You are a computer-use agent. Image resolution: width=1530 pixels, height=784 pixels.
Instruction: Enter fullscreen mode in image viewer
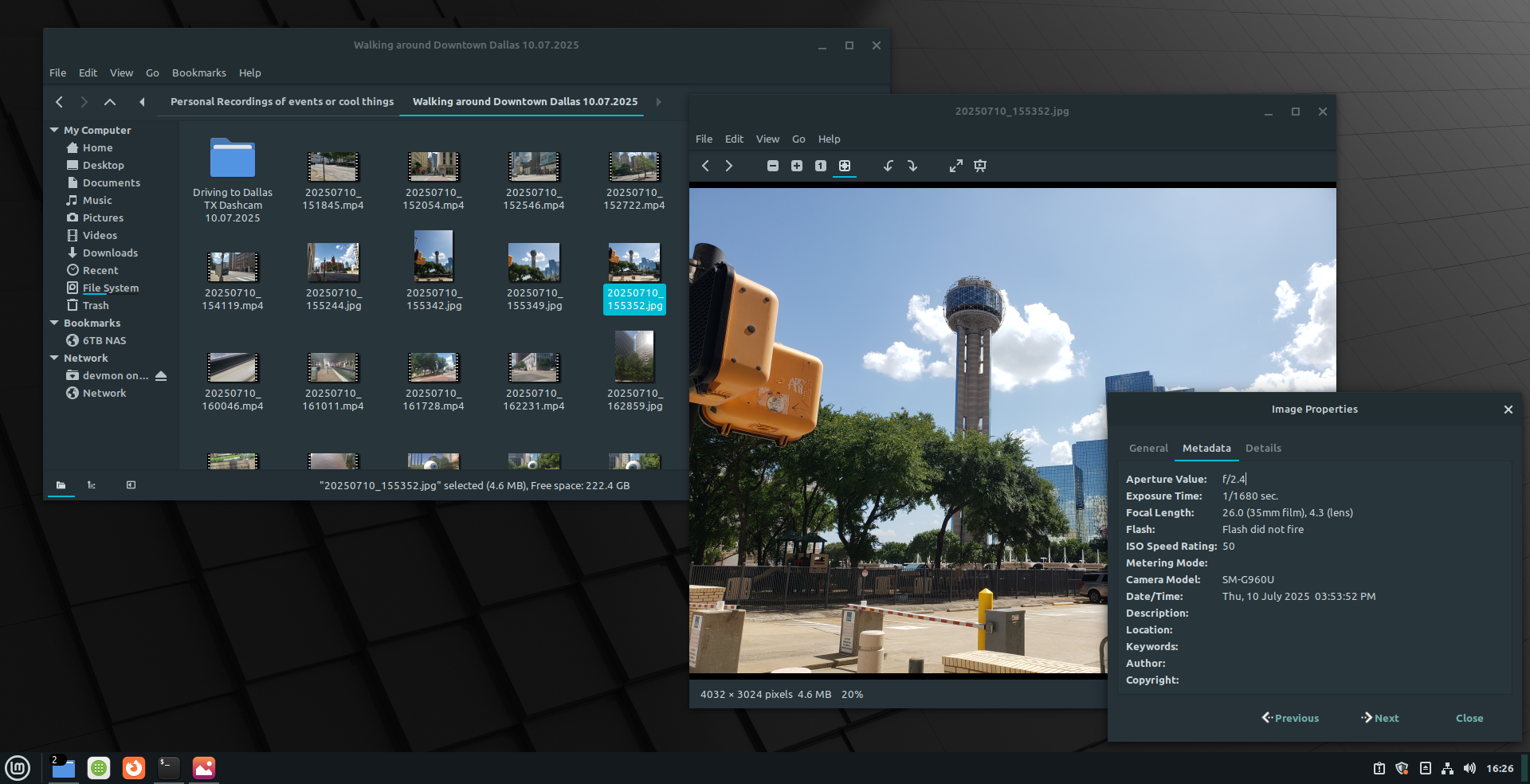coord(955,166)
